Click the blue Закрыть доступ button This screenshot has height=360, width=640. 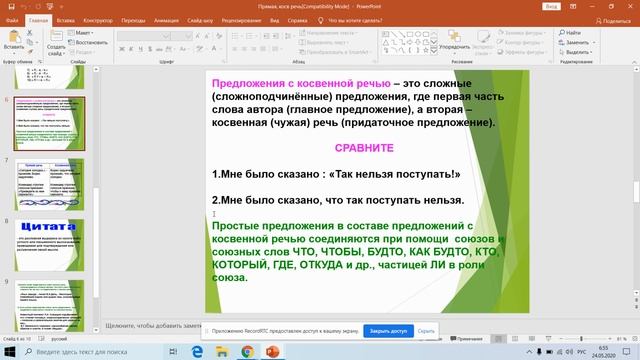click(x=388, y=331)
